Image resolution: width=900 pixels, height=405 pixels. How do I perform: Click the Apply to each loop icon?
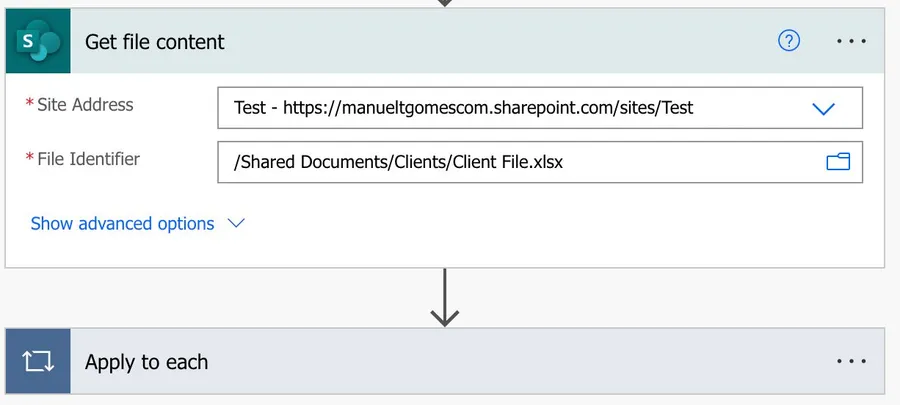pos(38,361)
